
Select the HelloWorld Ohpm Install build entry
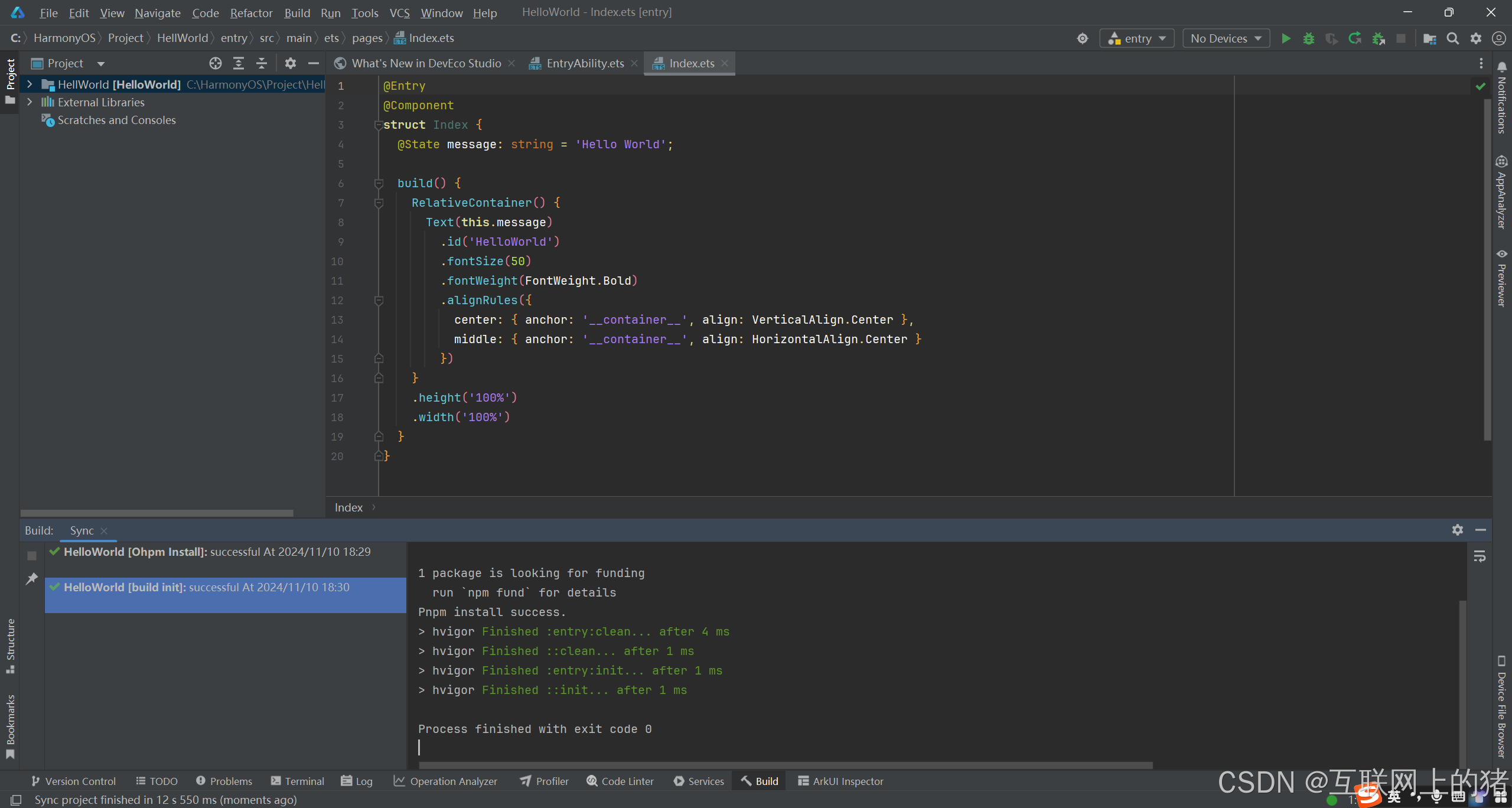[217, 552]
